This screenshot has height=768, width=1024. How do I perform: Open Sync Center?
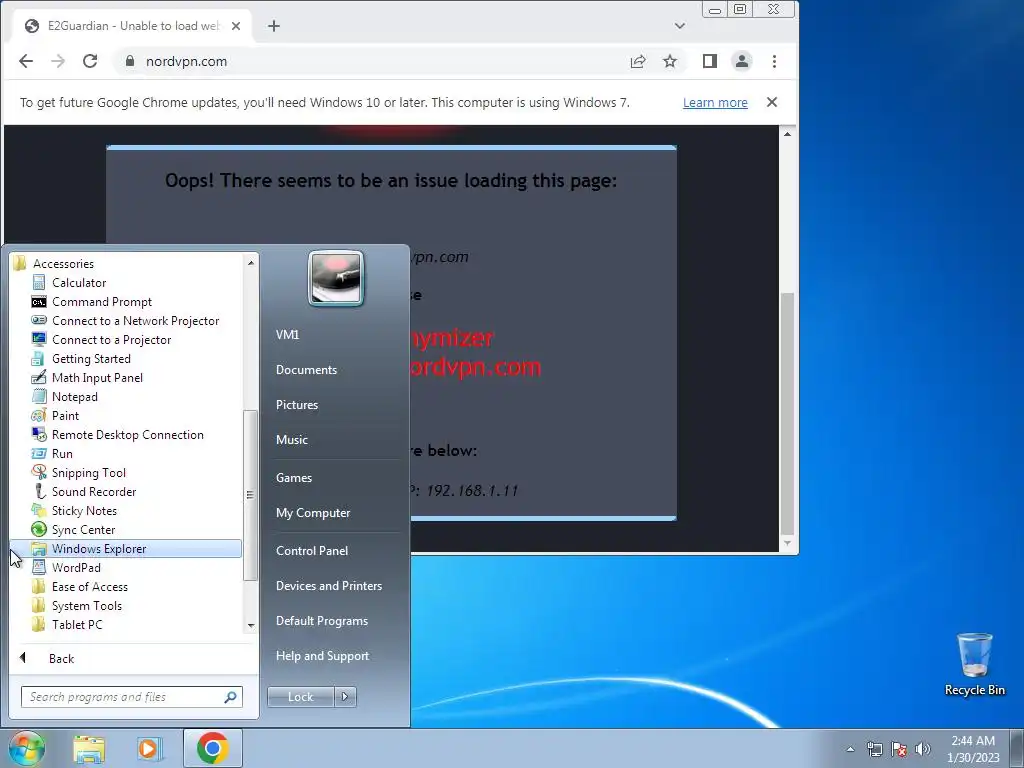(83, 529)
